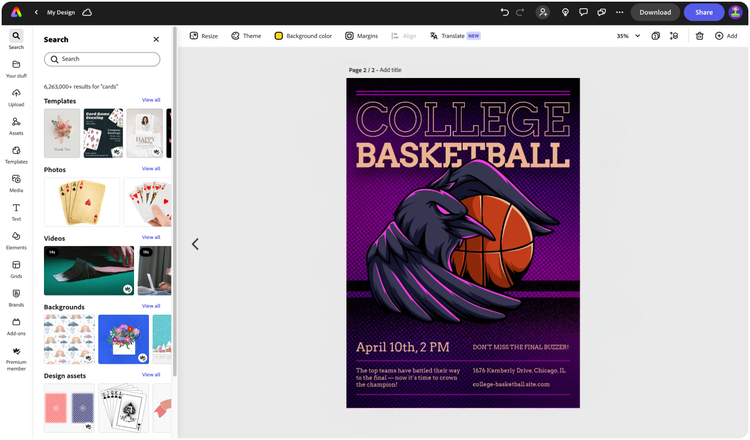This screenshot has width=750, height=440.
Task: Open the Brands panel icon
Action: coord(16,297)
